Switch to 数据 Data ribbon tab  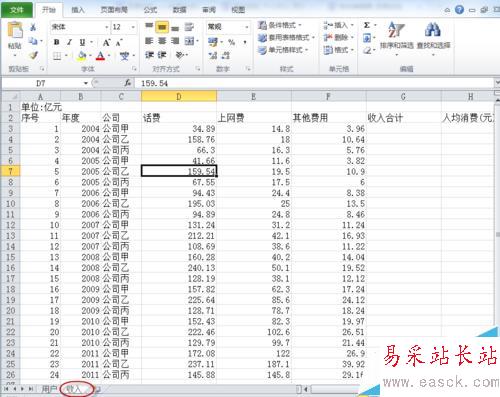coord(179,10)
